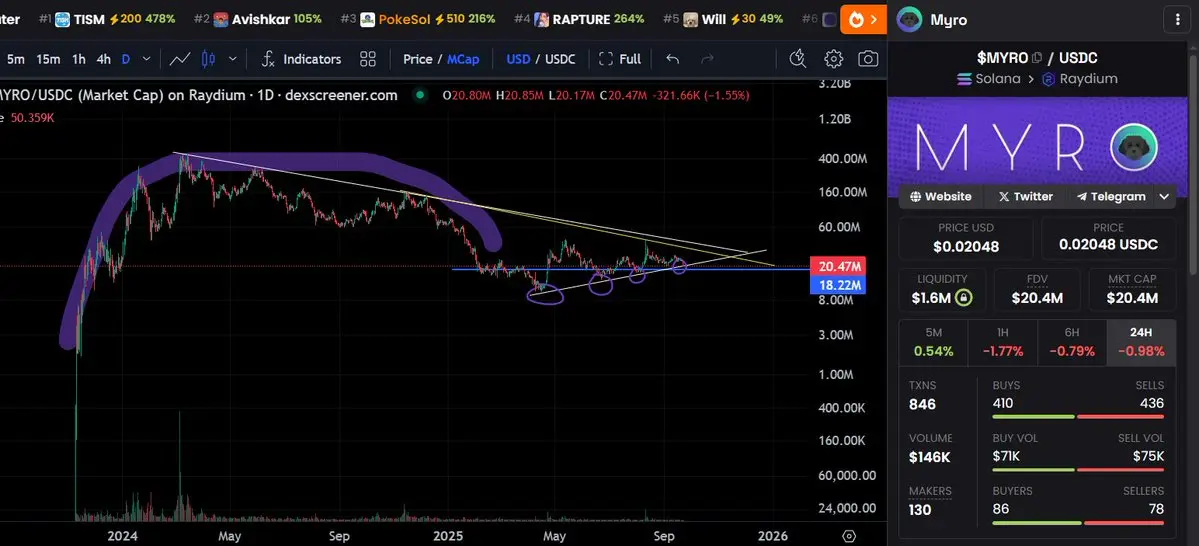The width and height of the screenshot is (1199, 546).
Task: Click the liquidity lock icon
Action: pos(964,298)
